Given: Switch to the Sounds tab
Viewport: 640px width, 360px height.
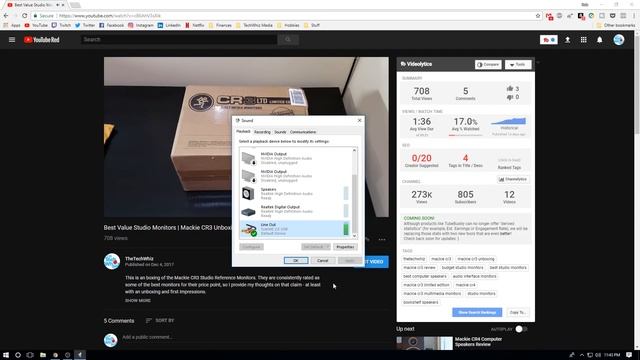Looking at the screenshot, I should (280, 132).
